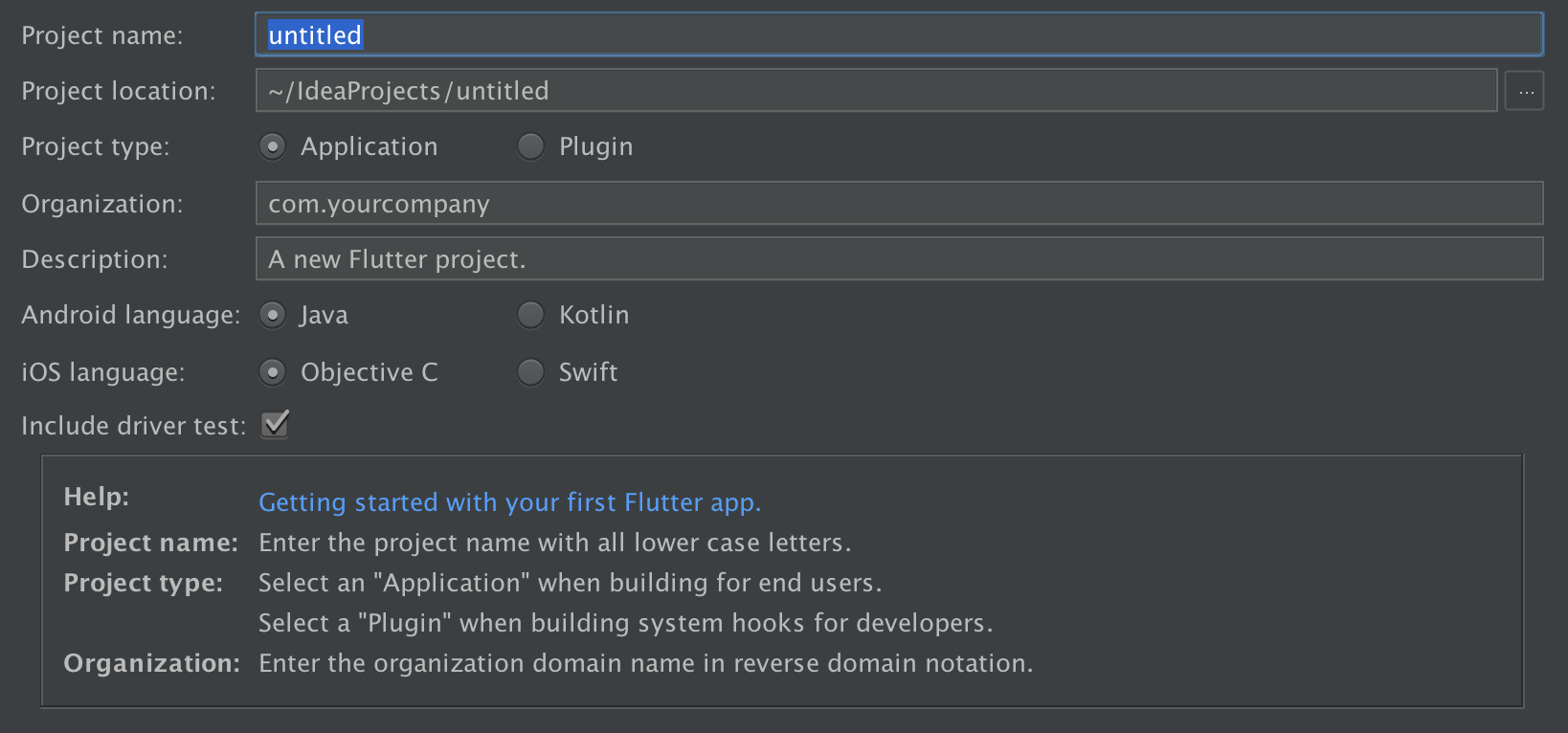Screen dimensions: 1568x733
Task: Click the Plugin radio label text
Action: [595, 146]
